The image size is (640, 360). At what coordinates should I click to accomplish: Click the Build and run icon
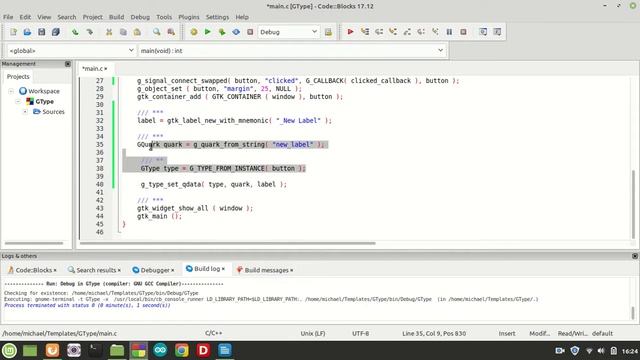click(x=222, y=32)
